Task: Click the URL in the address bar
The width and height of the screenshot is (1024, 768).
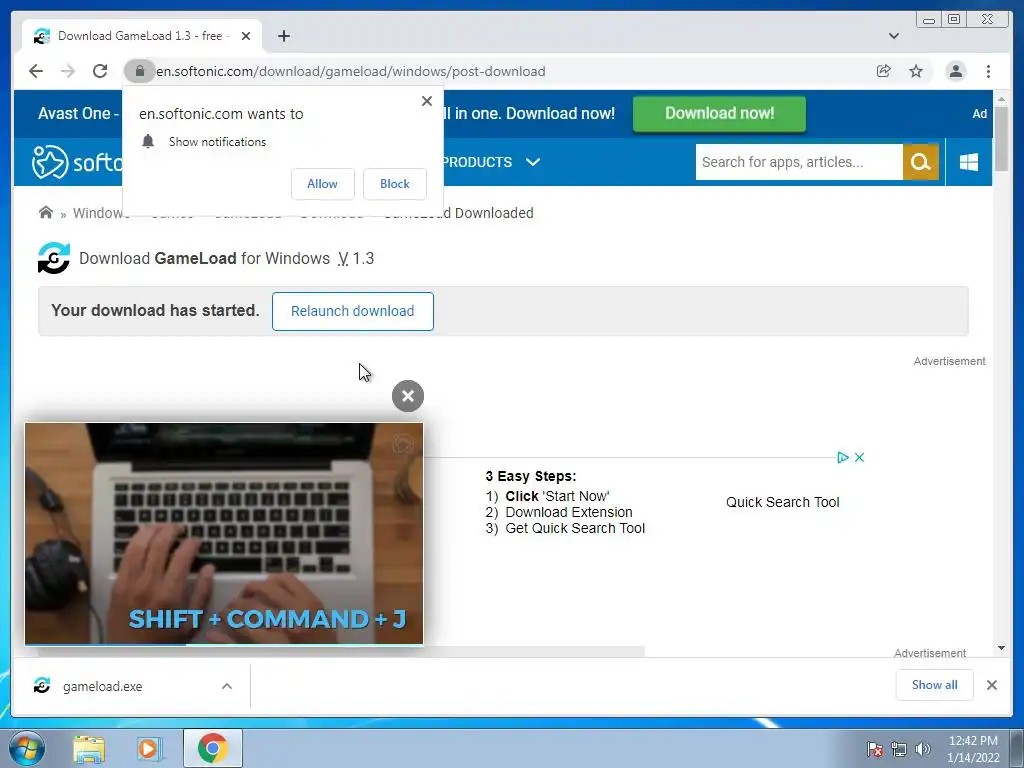Action: (x=351, y=71)
